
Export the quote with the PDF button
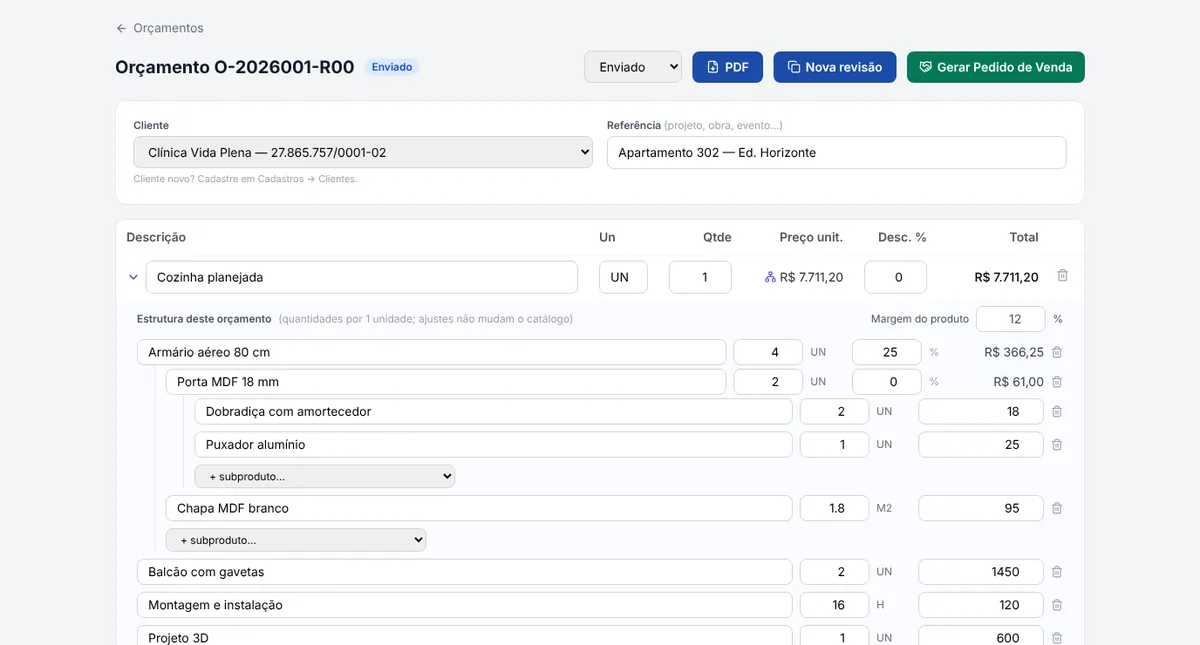coord(728,67)
